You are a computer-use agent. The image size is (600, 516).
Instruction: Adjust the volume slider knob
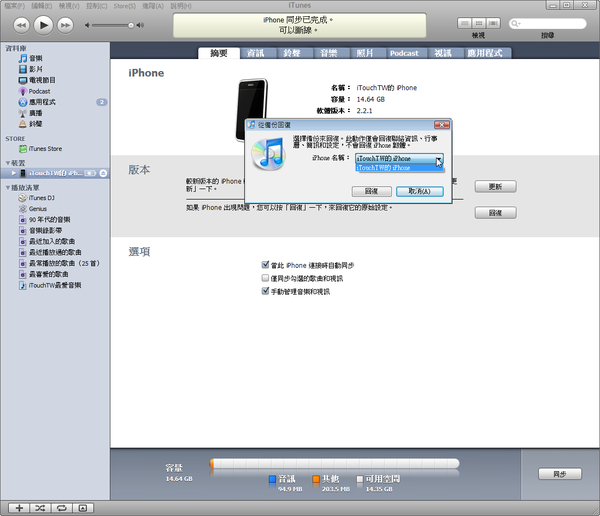(x=131, y=25)
